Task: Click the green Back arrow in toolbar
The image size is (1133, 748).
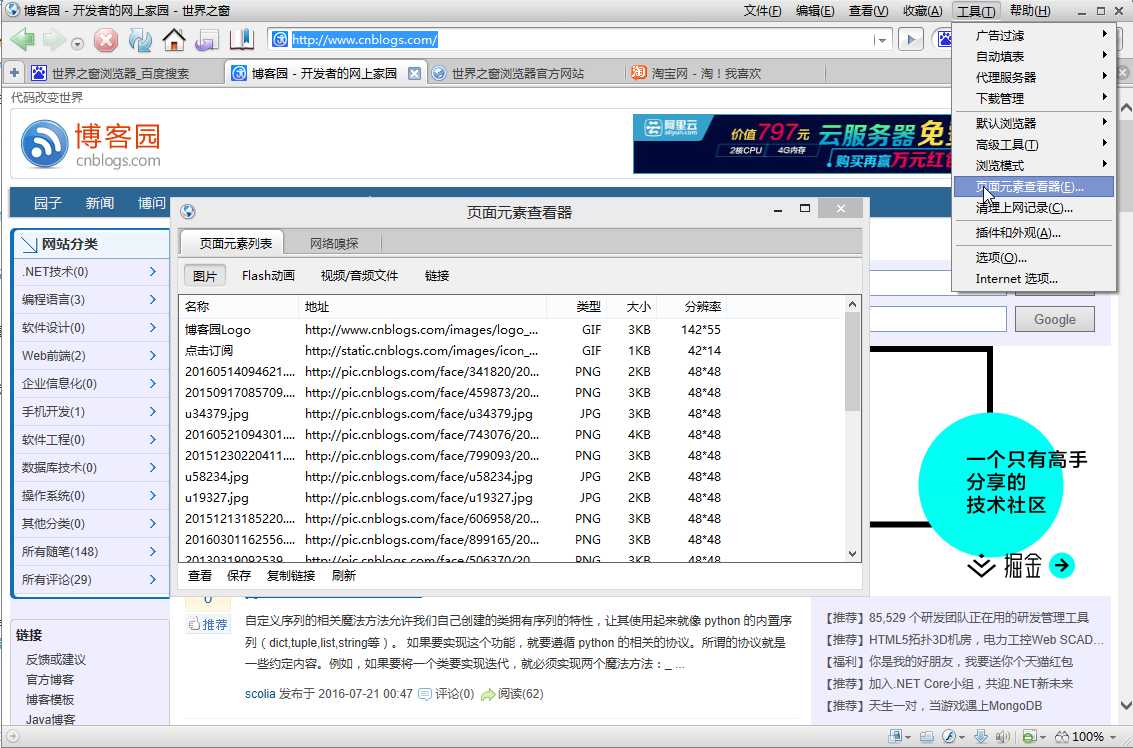Action: click(x=22, y=40)
